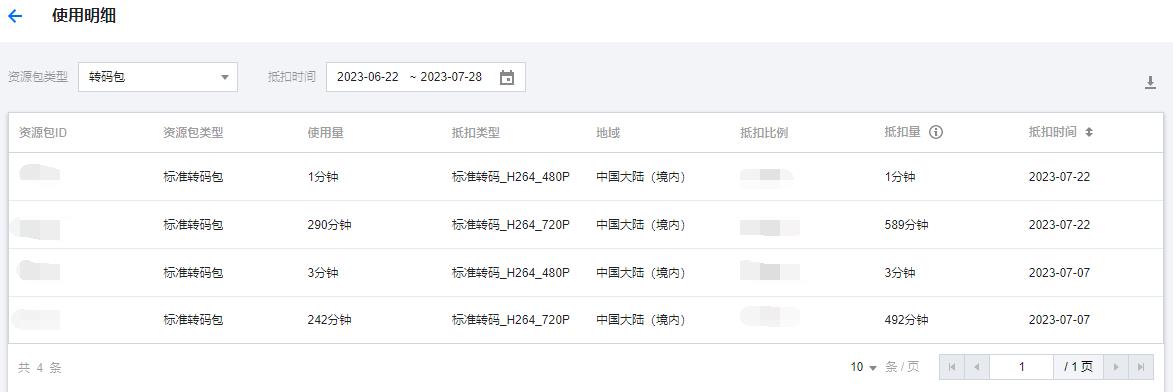Click the 2023-07-07 date in third row
The width and height of the screenshot is (1173, 392).
coord(1059,272)
